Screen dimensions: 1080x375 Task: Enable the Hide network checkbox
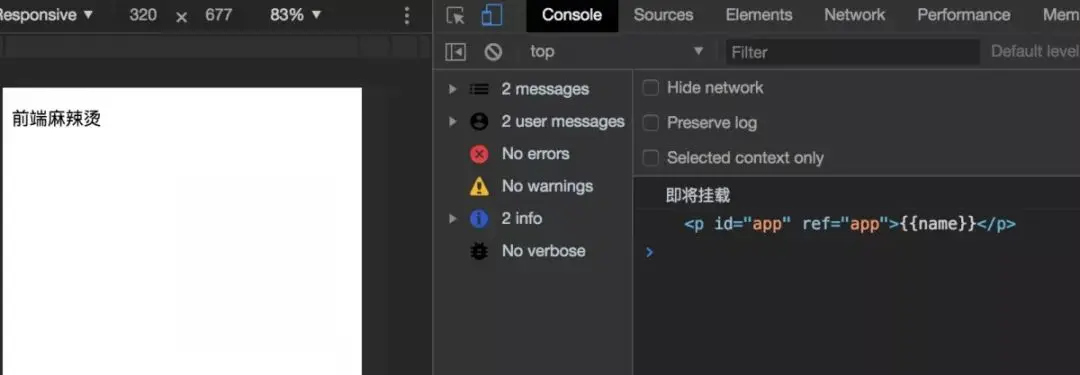(x=651, y=88)
